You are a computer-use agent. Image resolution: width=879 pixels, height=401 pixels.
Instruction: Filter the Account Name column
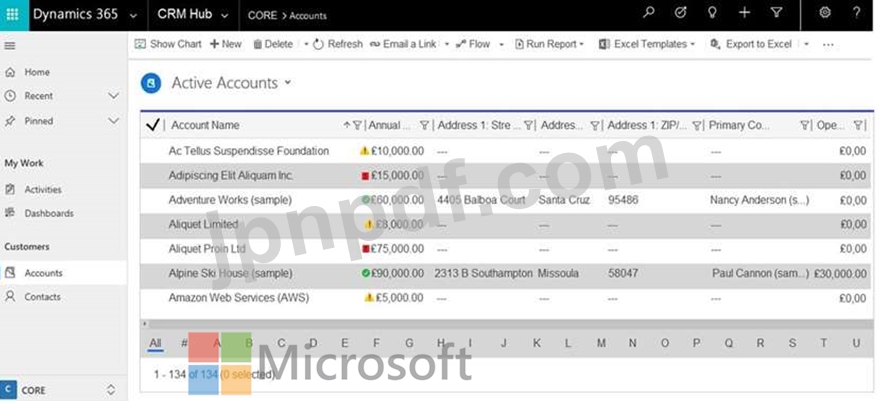[x=357, y=125]
